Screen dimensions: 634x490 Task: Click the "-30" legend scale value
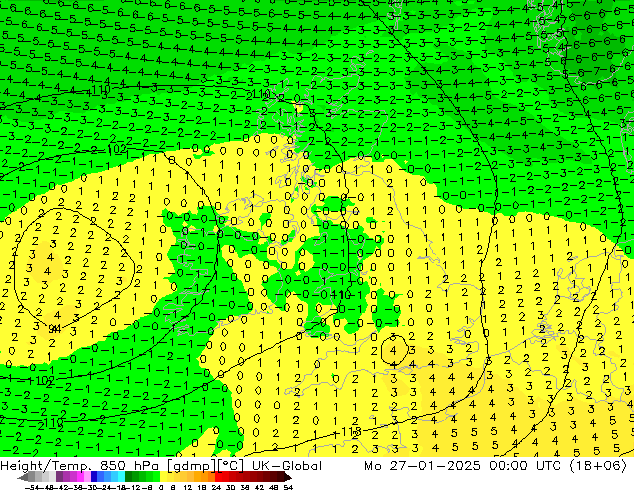coord(91,487)
